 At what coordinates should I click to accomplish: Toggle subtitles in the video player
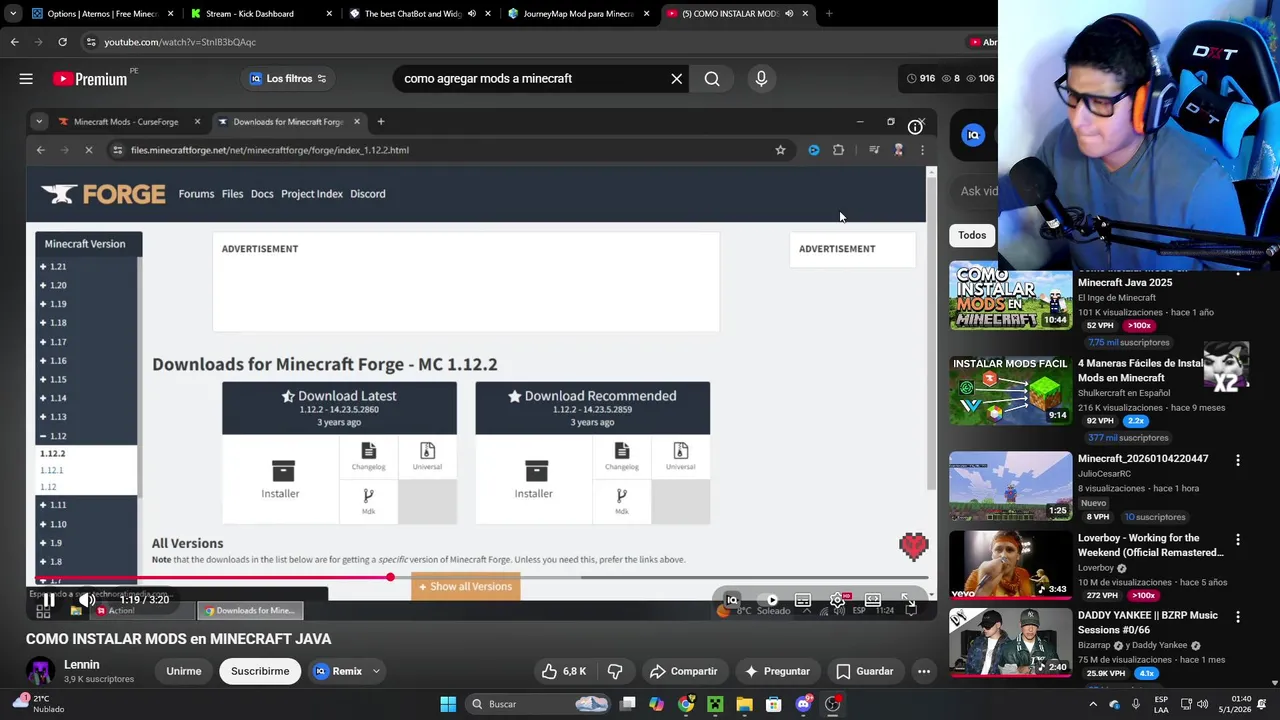click(802, 600)
